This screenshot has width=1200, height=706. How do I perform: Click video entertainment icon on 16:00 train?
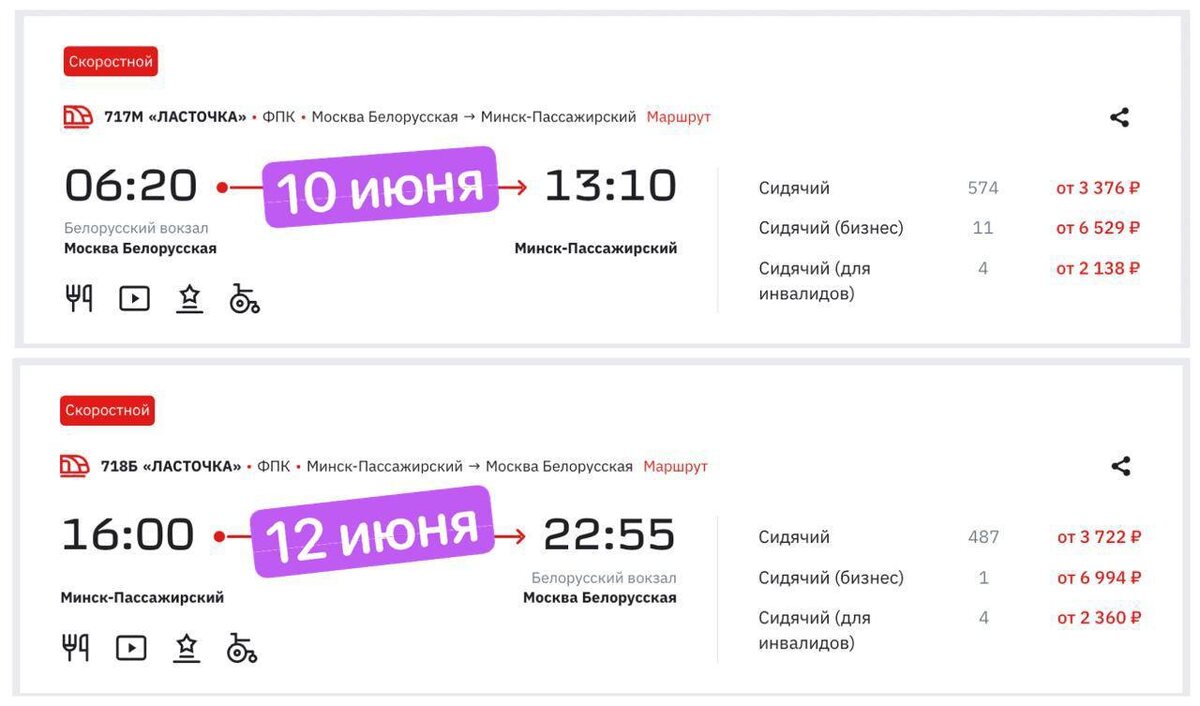[x=131, y=648]
